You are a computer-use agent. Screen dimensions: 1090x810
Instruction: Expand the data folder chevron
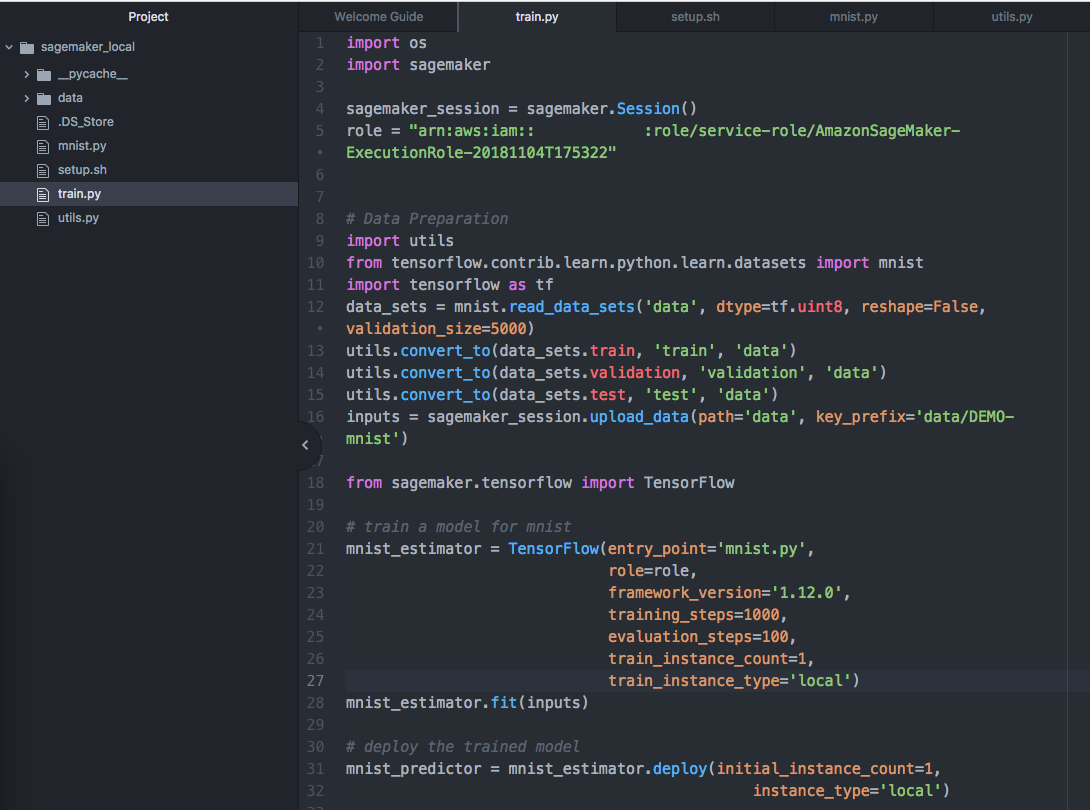26,98
